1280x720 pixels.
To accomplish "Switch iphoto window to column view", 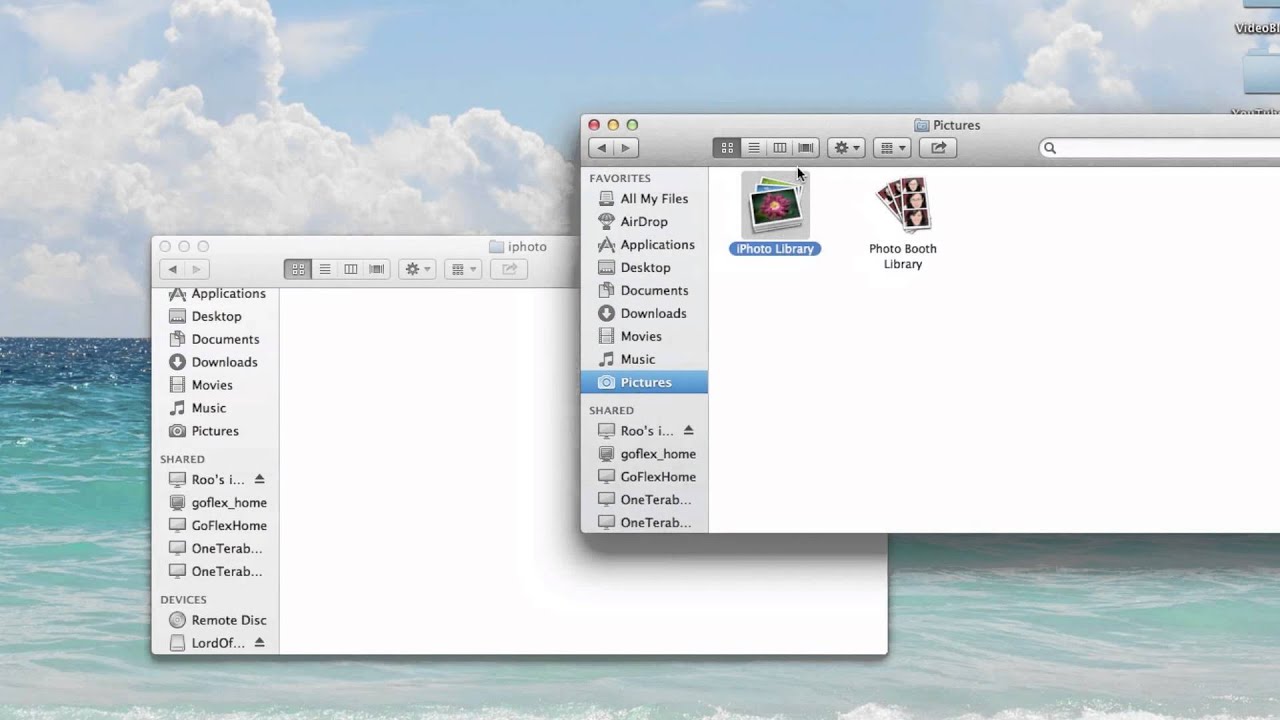I will click(350, 269).
